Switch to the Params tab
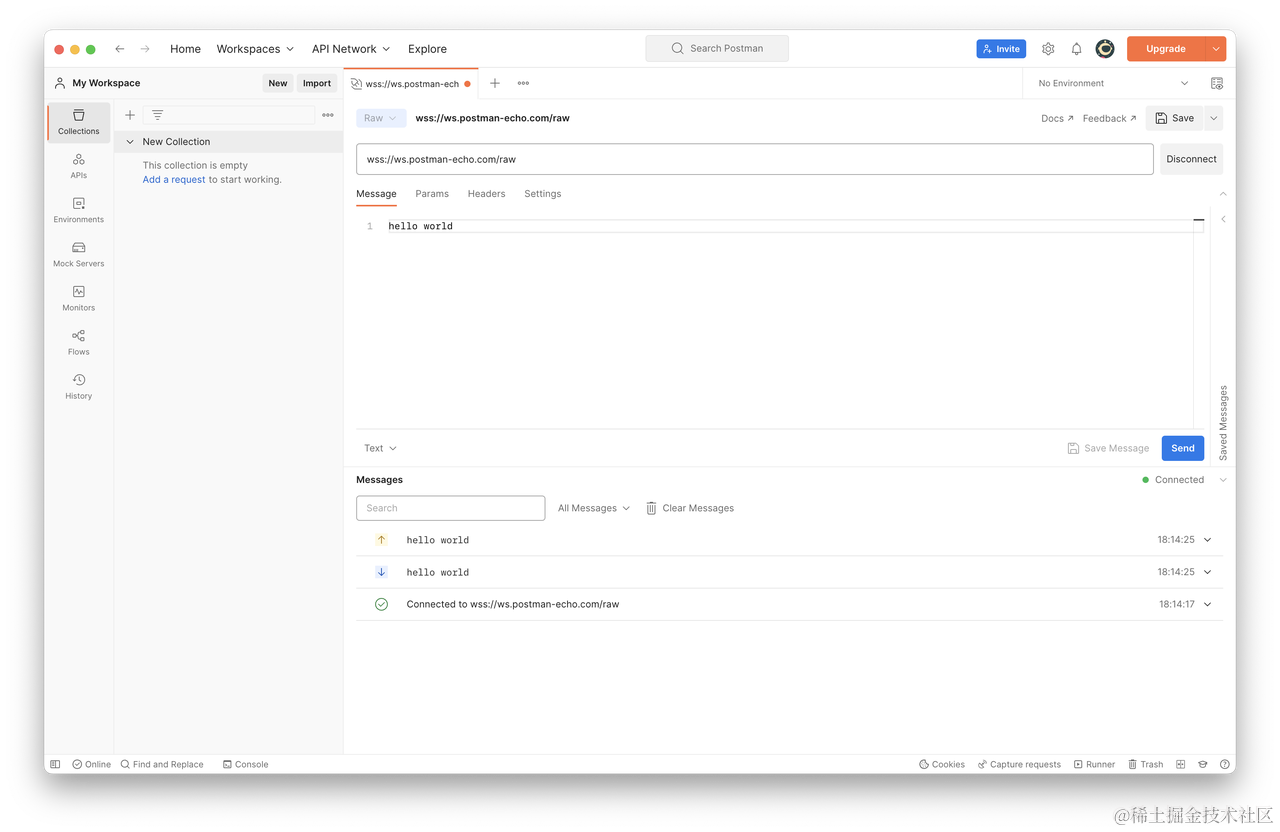Screen dimensions: 1280x832 click(x=432, y=194)
